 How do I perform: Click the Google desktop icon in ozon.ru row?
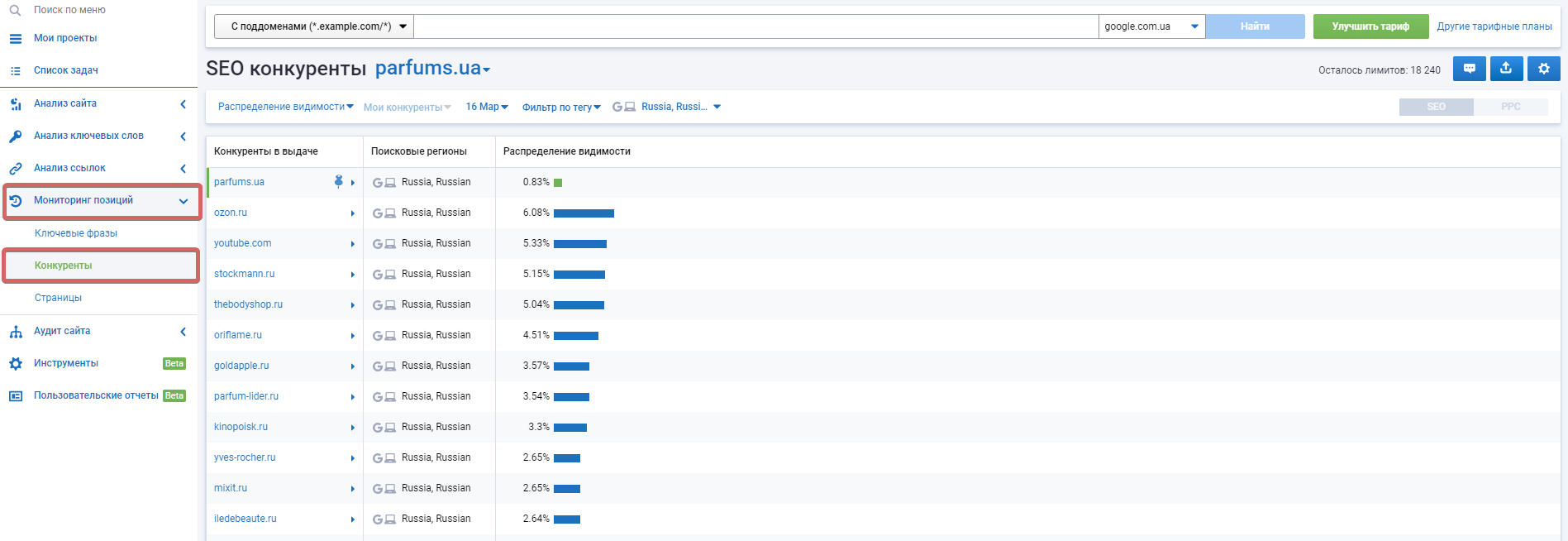pos(384,213)
